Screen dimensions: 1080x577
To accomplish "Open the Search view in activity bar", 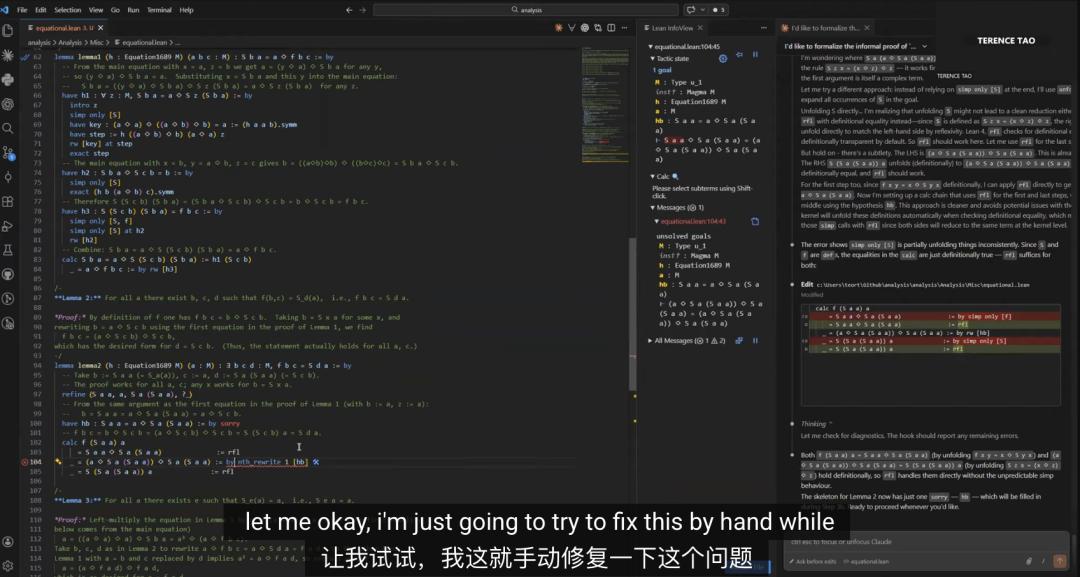I will 9,128.
